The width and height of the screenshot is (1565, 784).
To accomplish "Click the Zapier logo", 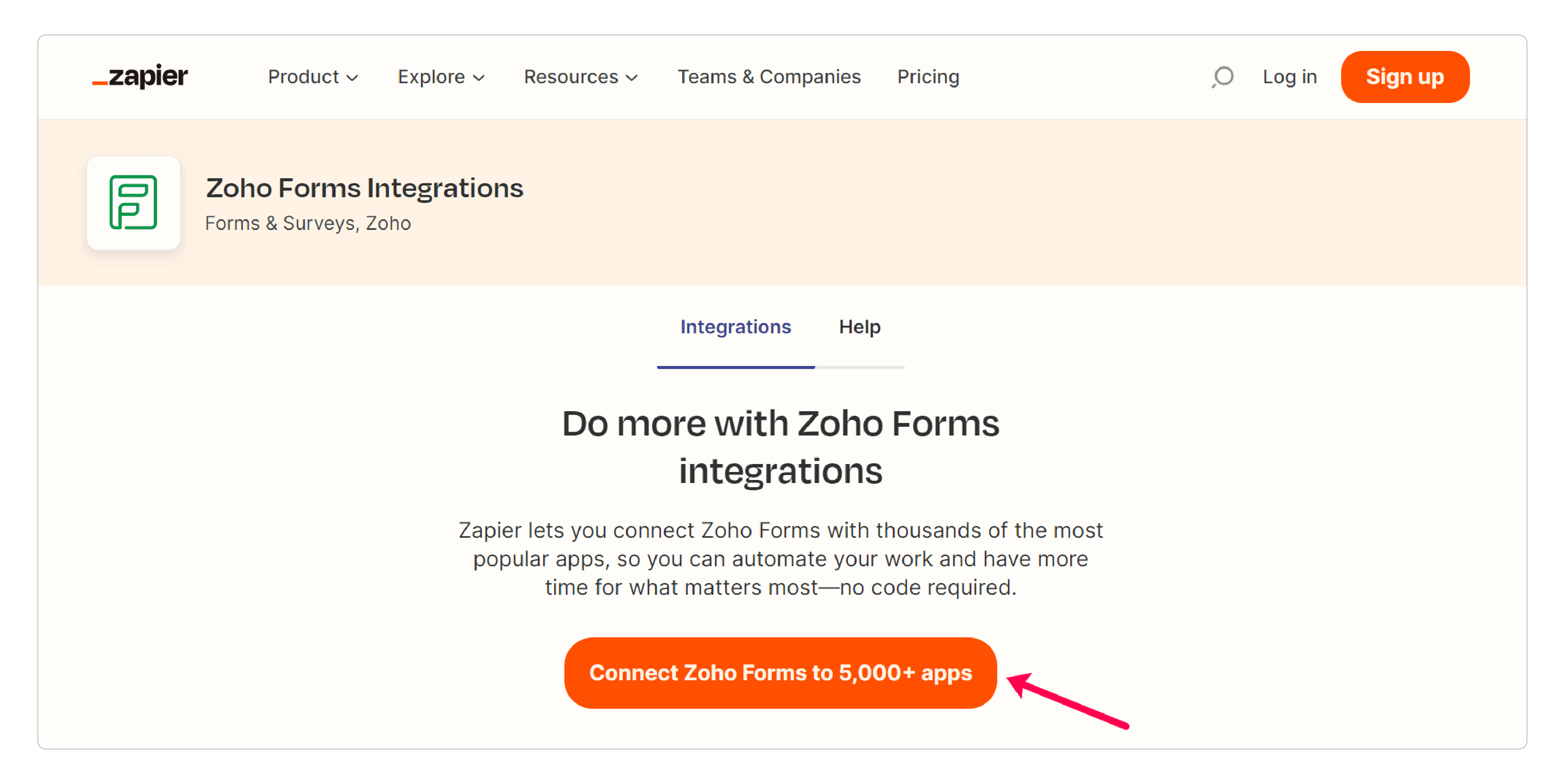I will pos(140,76).
